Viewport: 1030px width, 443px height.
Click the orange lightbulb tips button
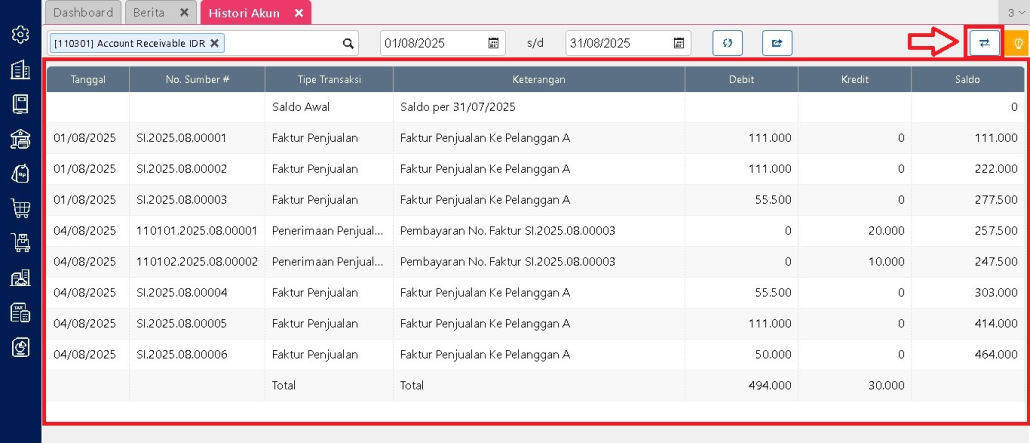(x=1018, y=43)
